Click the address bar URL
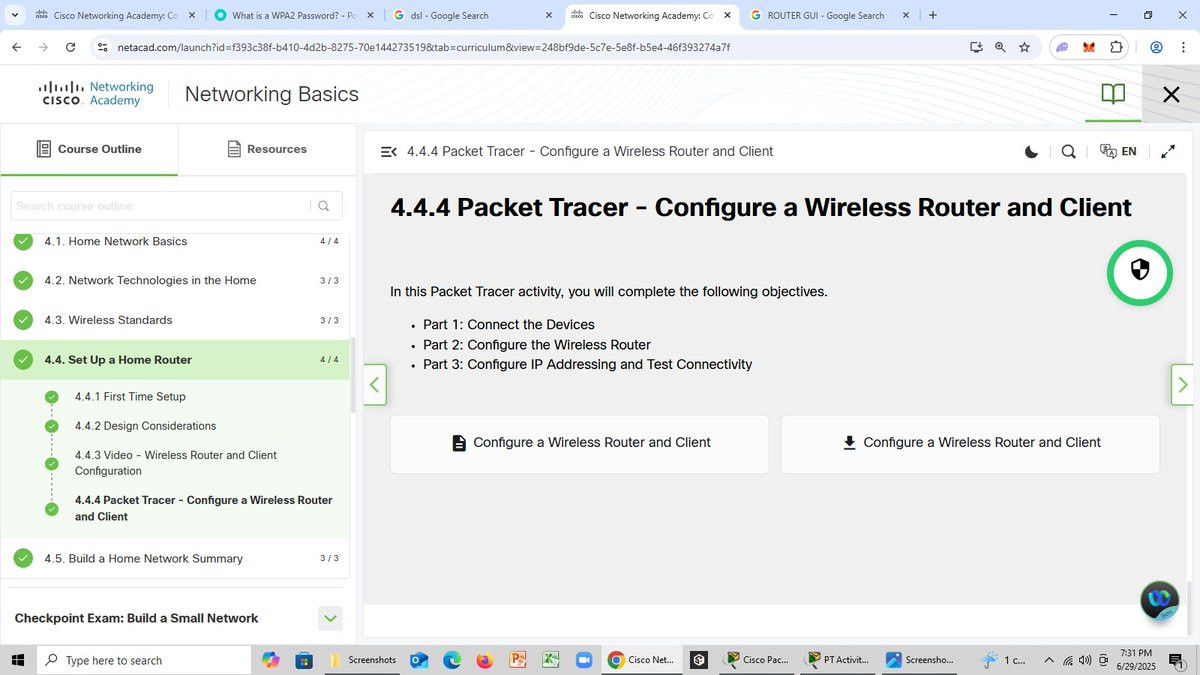The height and width of the screenshot is (675, 1200). [x=424, y=47]
